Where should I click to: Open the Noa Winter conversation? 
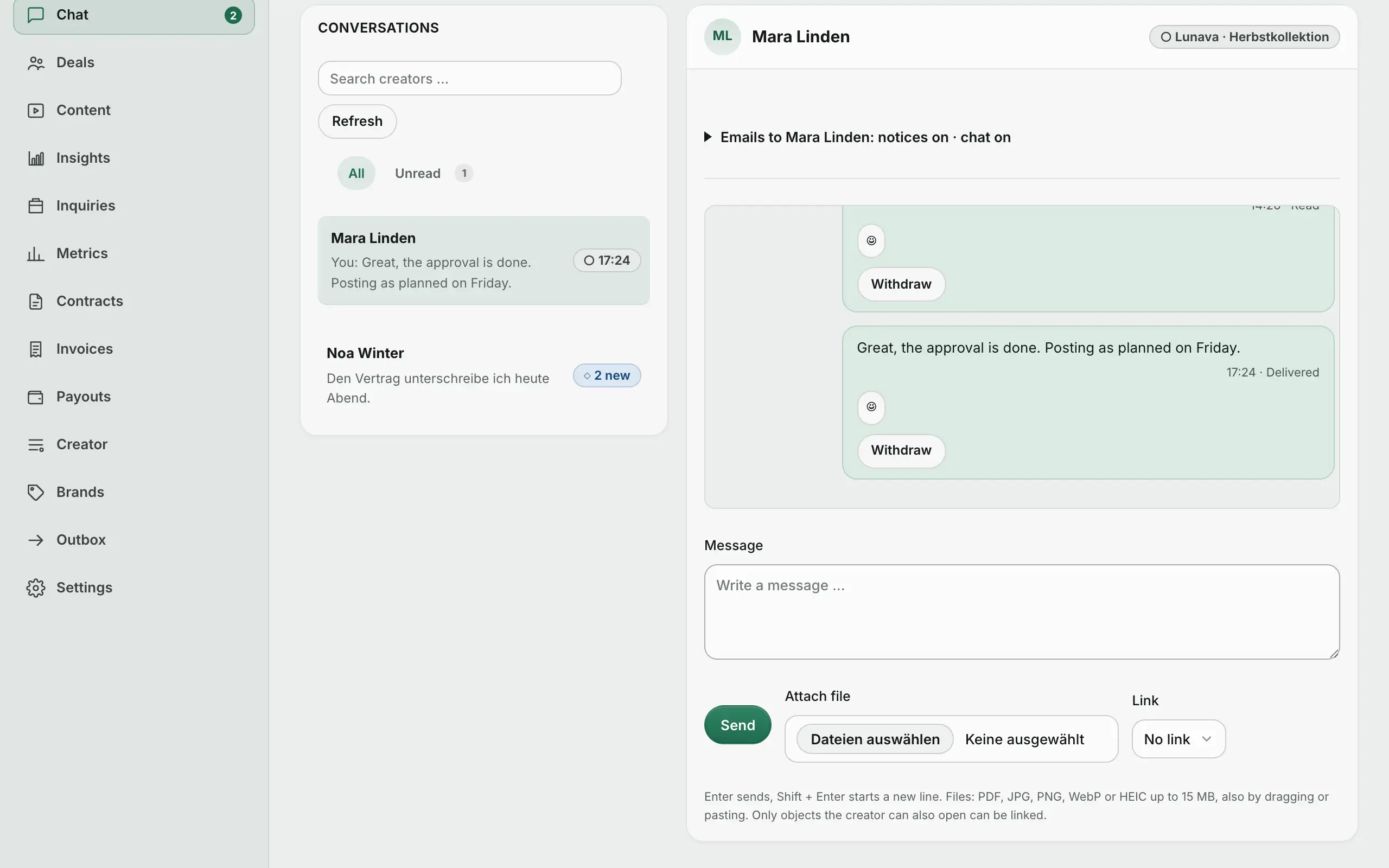click(x=484, y=375)
